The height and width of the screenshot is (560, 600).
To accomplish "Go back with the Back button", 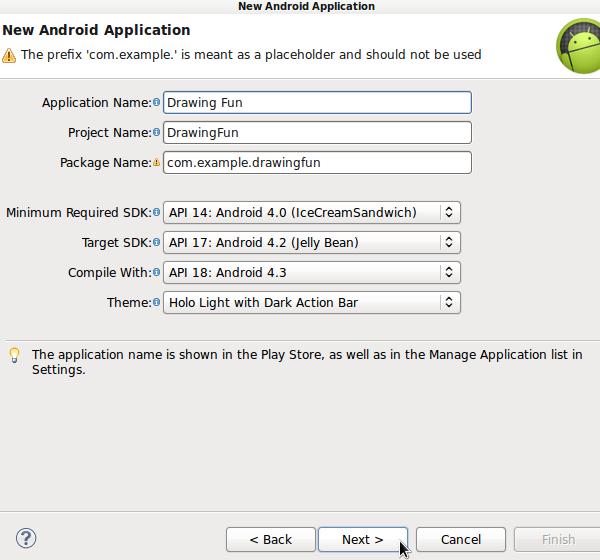I will coord(271,539).
